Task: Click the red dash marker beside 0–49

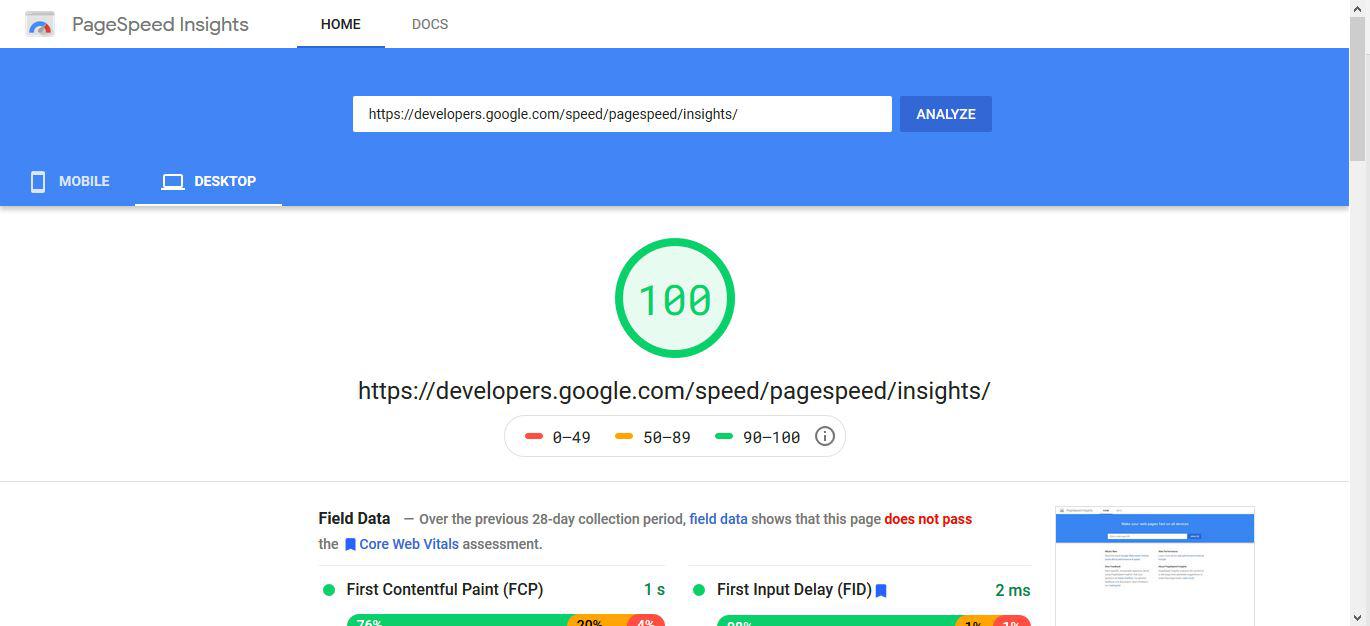Action: [x=534, y=436]
